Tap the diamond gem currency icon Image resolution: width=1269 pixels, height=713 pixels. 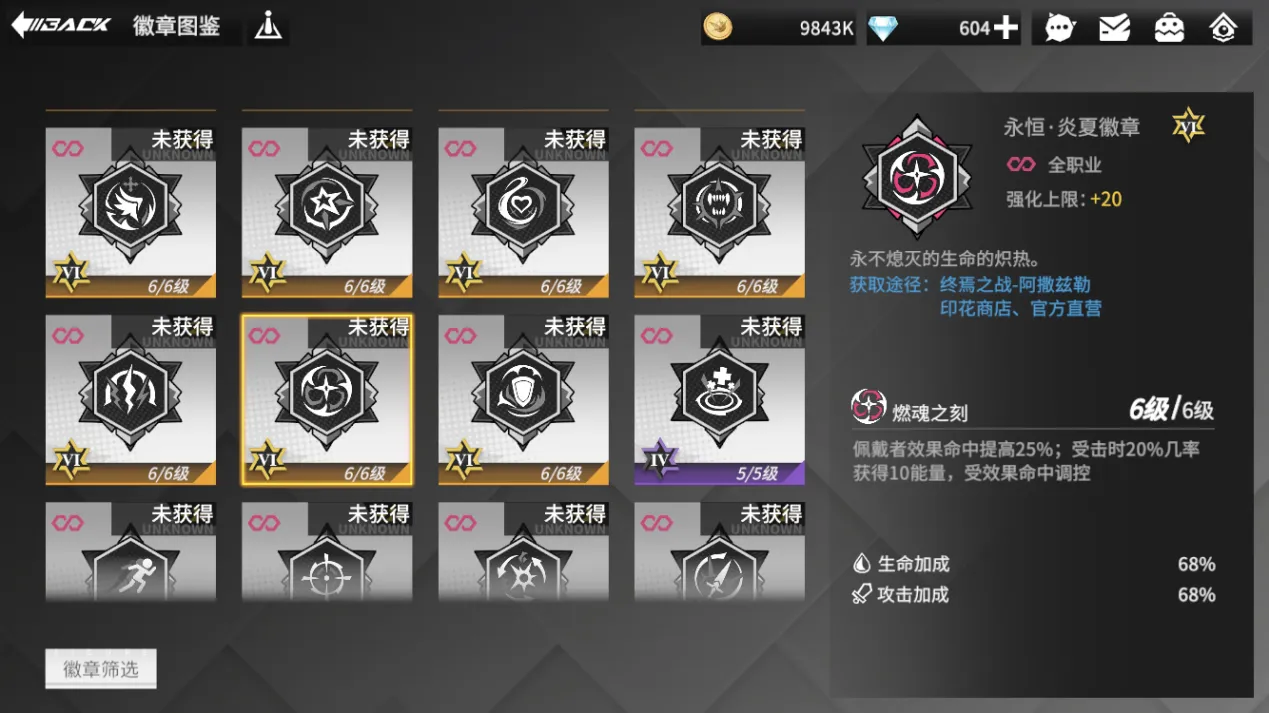coord(883,28)
